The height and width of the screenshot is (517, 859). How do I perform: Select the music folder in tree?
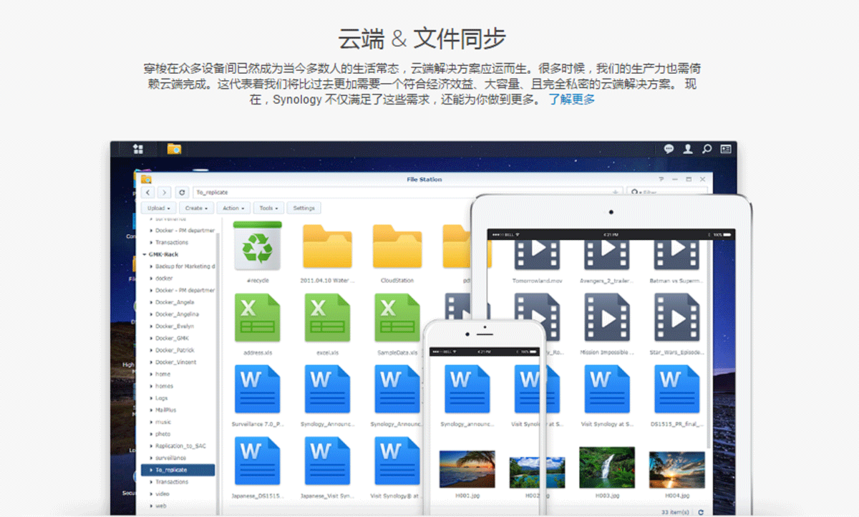point(163,422)
